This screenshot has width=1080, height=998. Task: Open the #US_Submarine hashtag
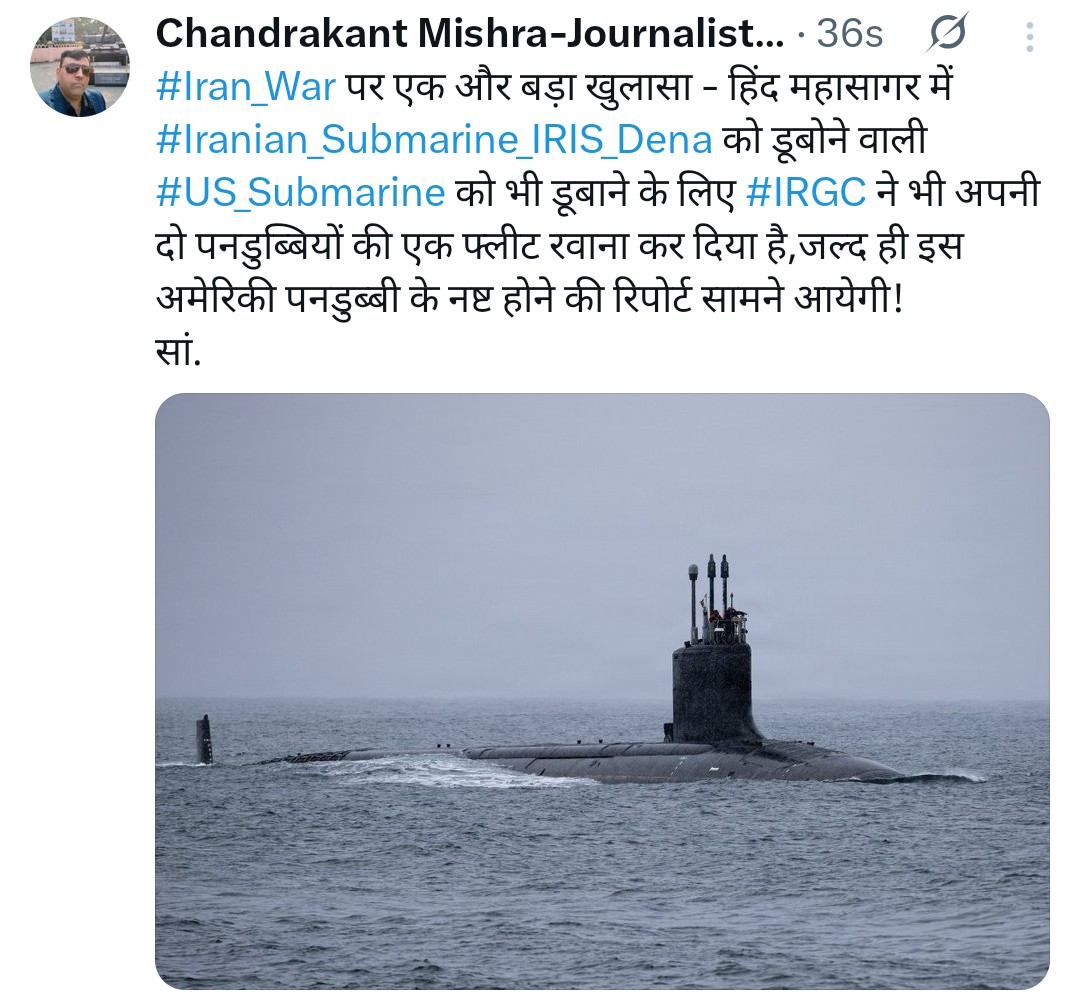[300, 192]
